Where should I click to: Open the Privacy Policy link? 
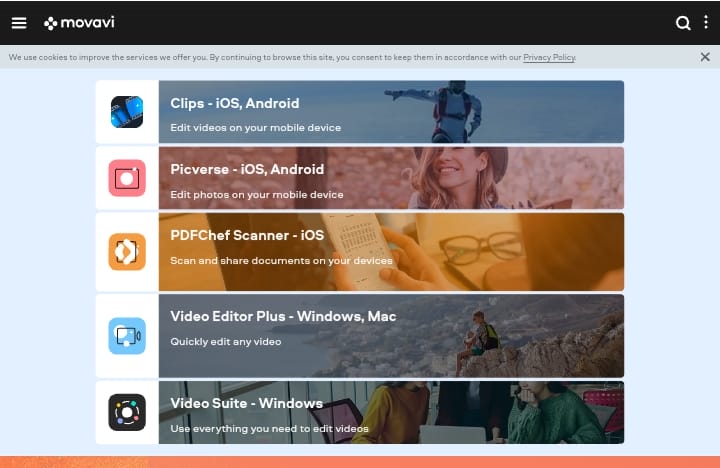tap(549, 57)
